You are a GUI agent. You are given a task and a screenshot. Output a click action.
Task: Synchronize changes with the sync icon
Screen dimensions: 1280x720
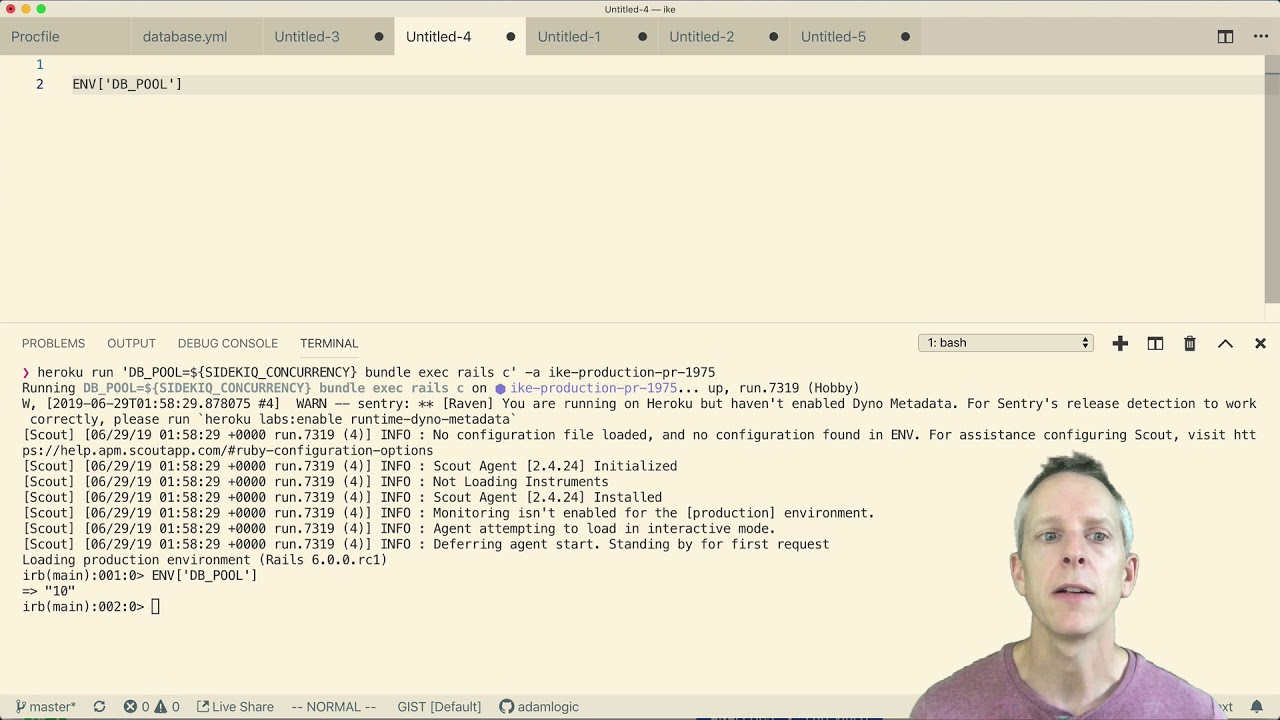pos(99,707)
